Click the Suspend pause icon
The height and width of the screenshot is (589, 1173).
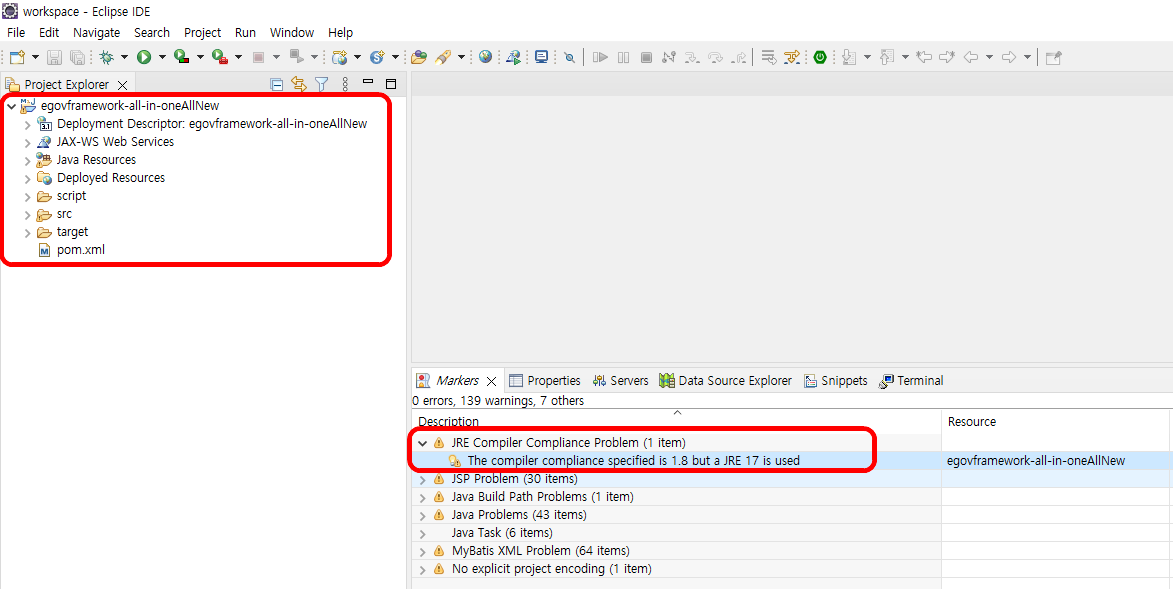pos(623,57)
